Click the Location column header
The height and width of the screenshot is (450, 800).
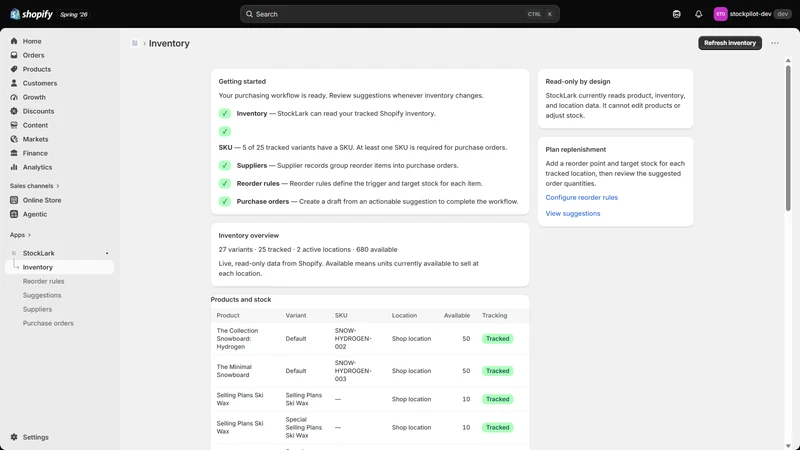pos(404,315)
